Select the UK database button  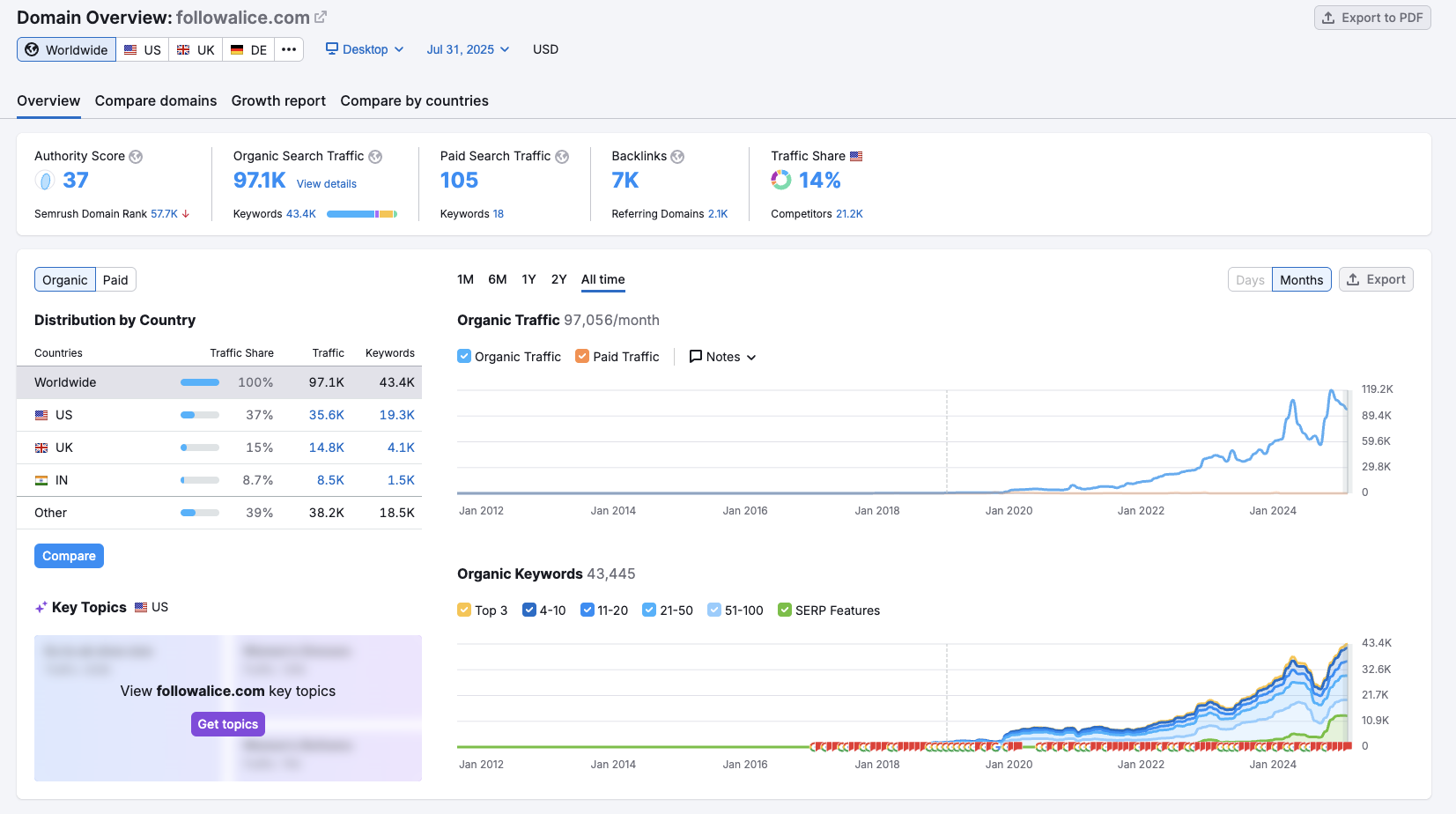pyautogui.click(x=196, y=49)
